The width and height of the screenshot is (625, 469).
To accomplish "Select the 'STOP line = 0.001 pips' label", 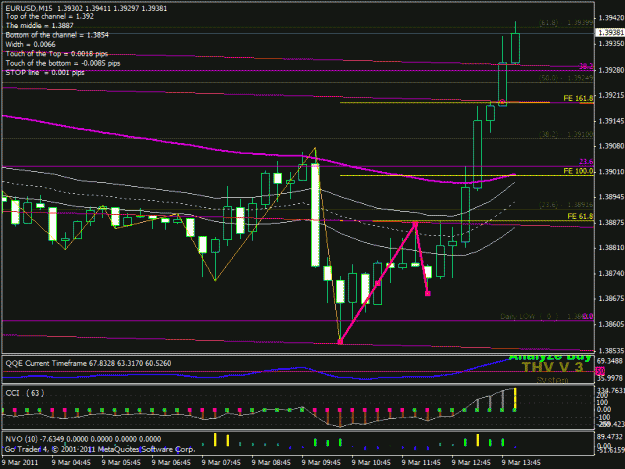I will pos(45,73).
